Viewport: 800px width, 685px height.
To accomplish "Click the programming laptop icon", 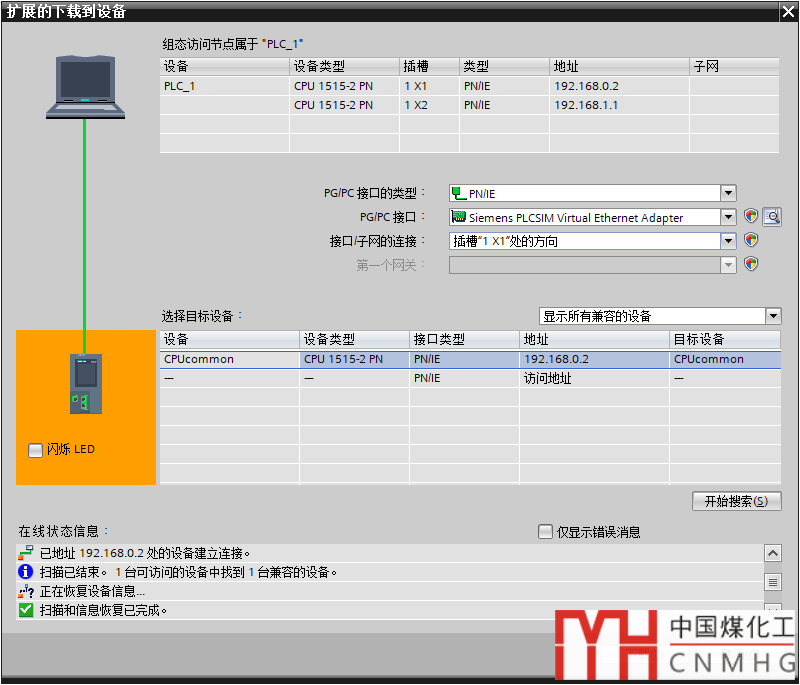I will [85, 87].
